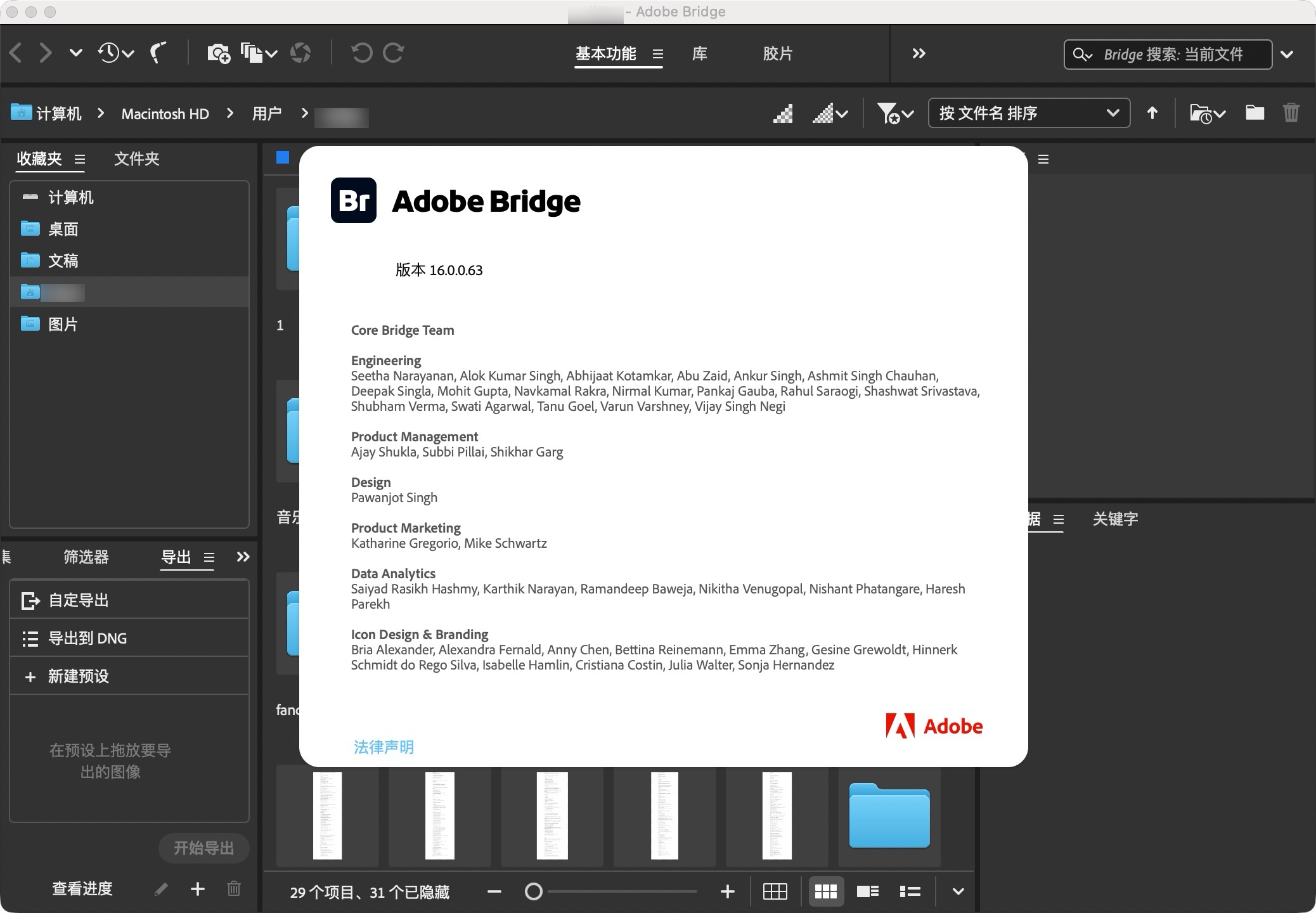Click the 法律声明 link

pyautogui.click(x=383, y=748)
